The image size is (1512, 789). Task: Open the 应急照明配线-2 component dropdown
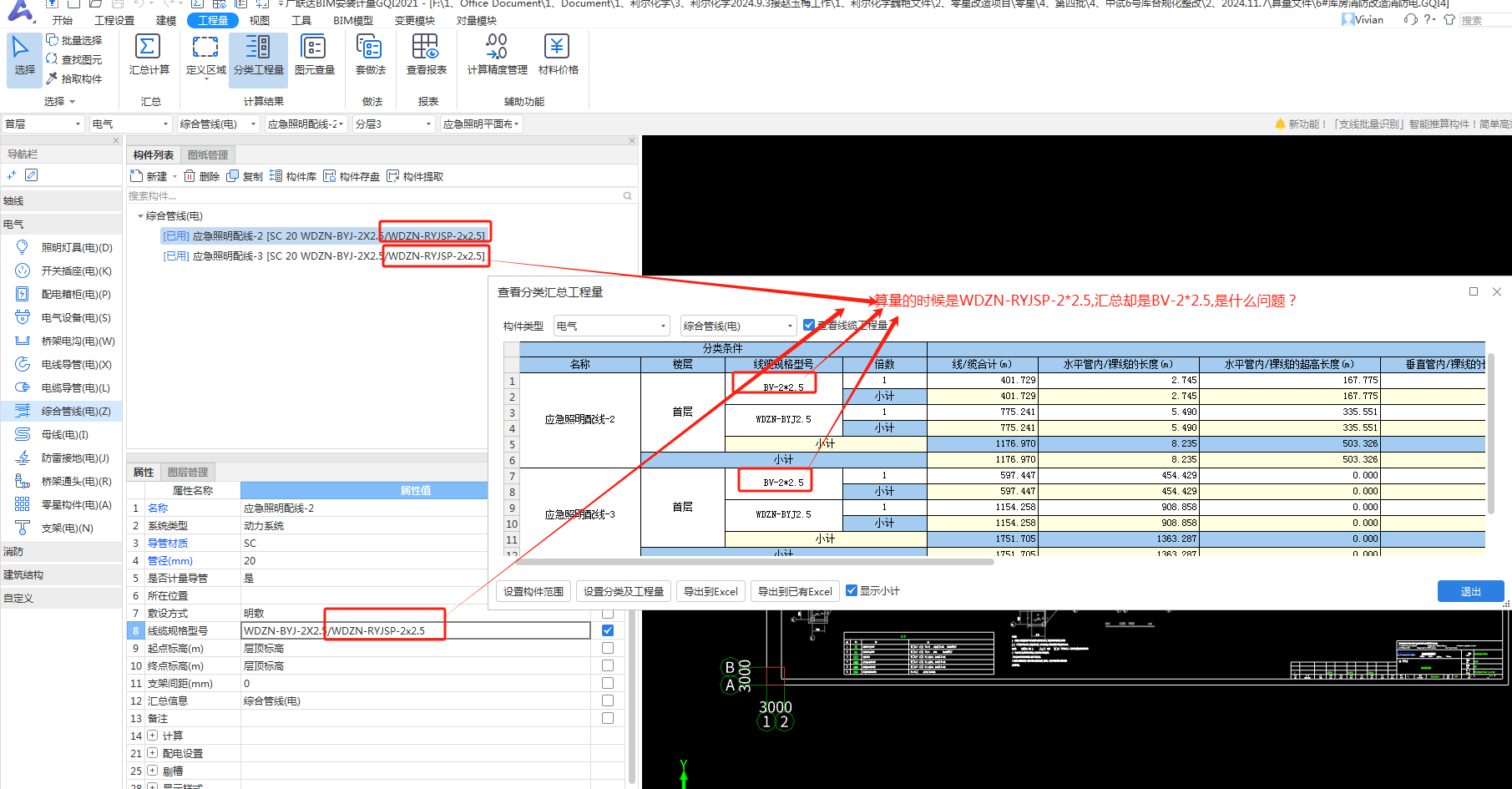point(306,124)
